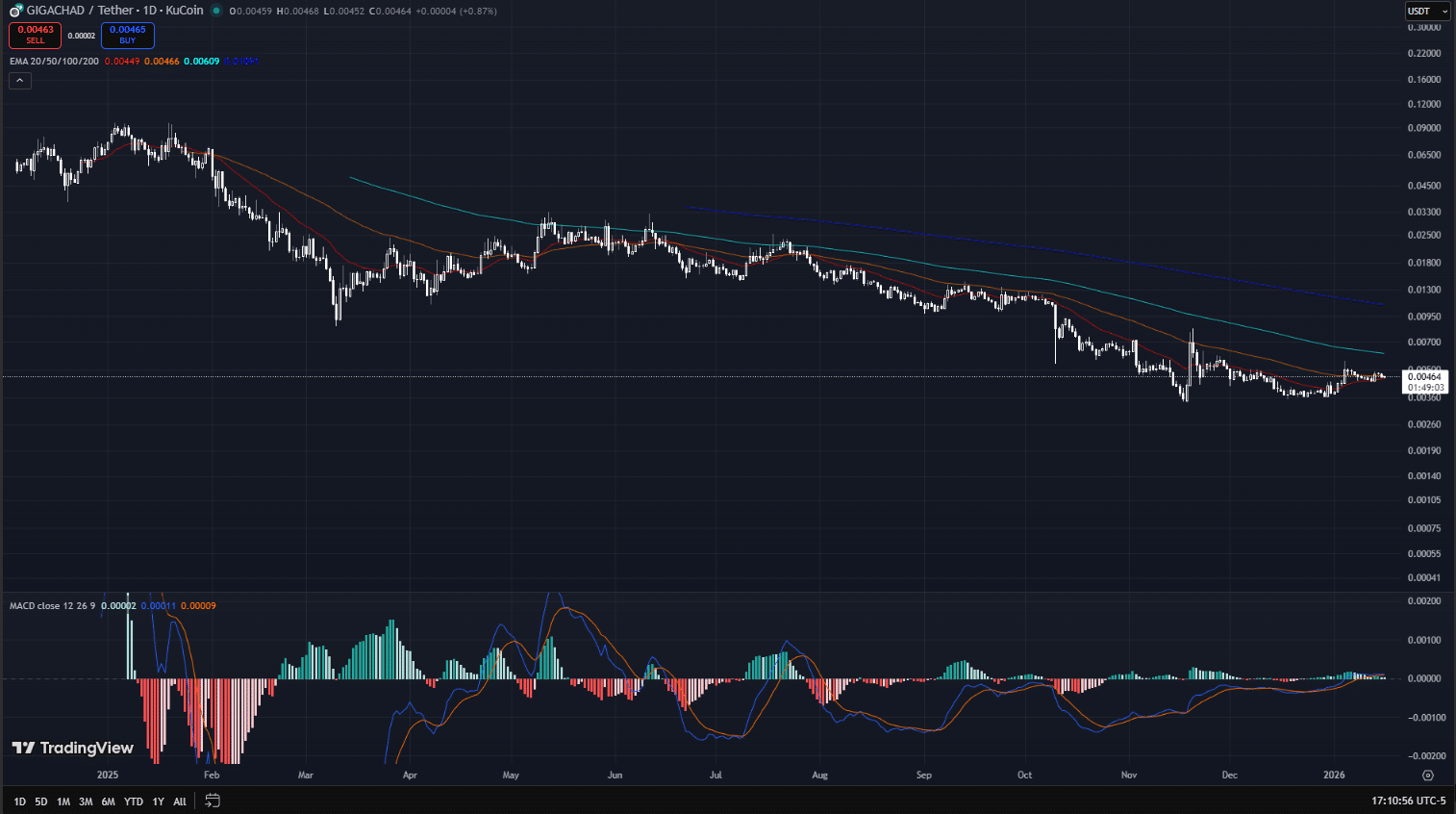This screenshot has width=1456, height=814.
Task: Click the SELL 0.00463 button
Action: (35, 35)
